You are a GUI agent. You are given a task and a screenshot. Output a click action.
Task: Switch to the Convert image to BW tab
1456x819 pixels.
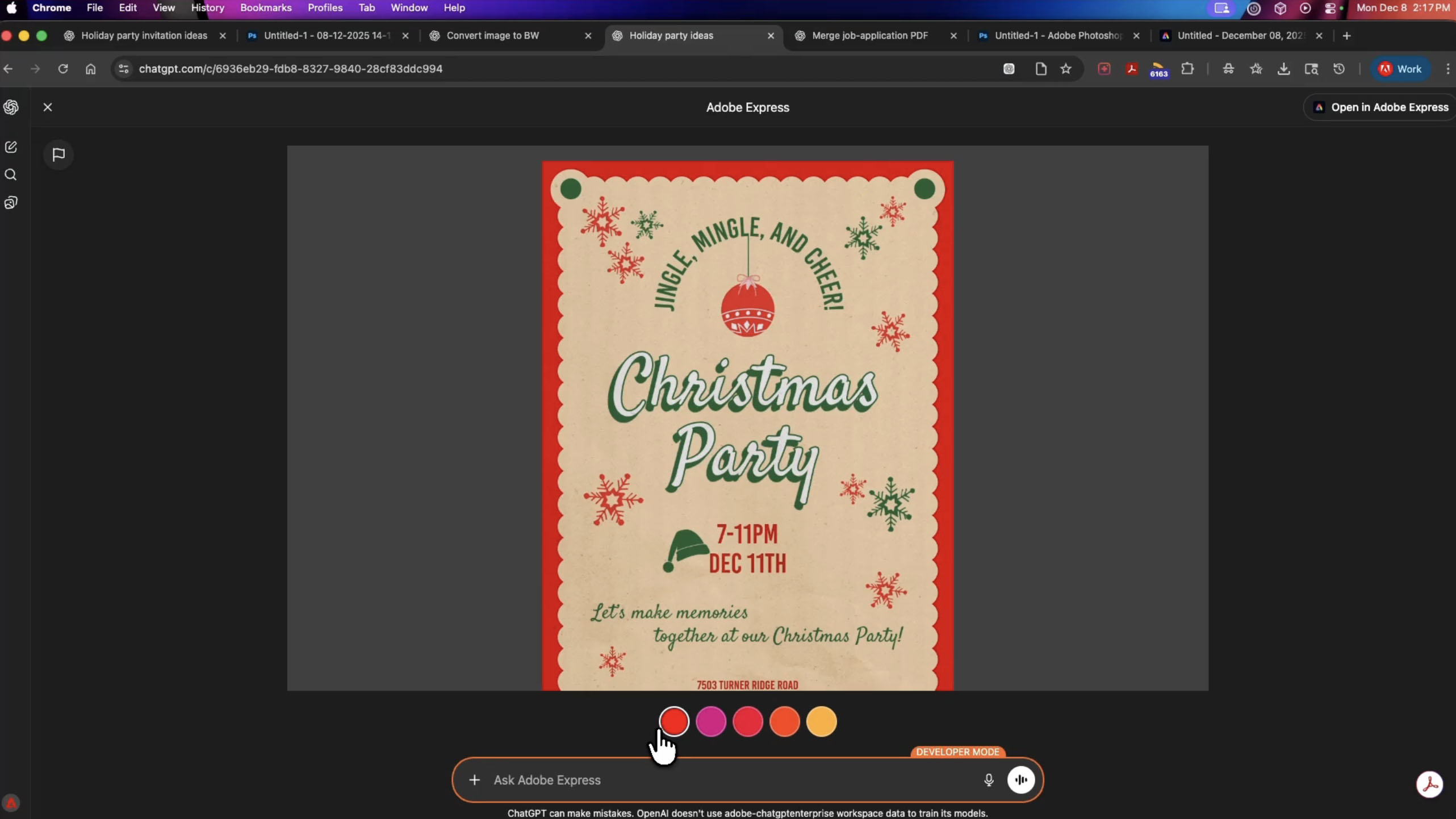[493, 35]
